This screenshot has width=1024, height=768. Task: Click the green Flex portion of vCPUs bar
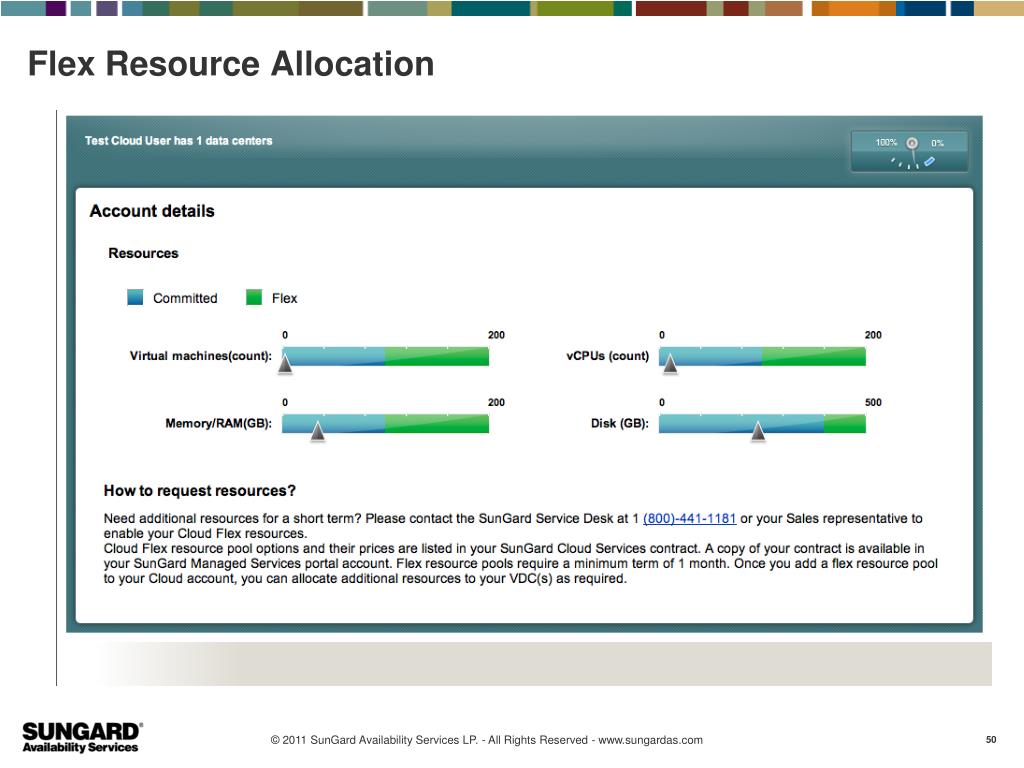814,356
